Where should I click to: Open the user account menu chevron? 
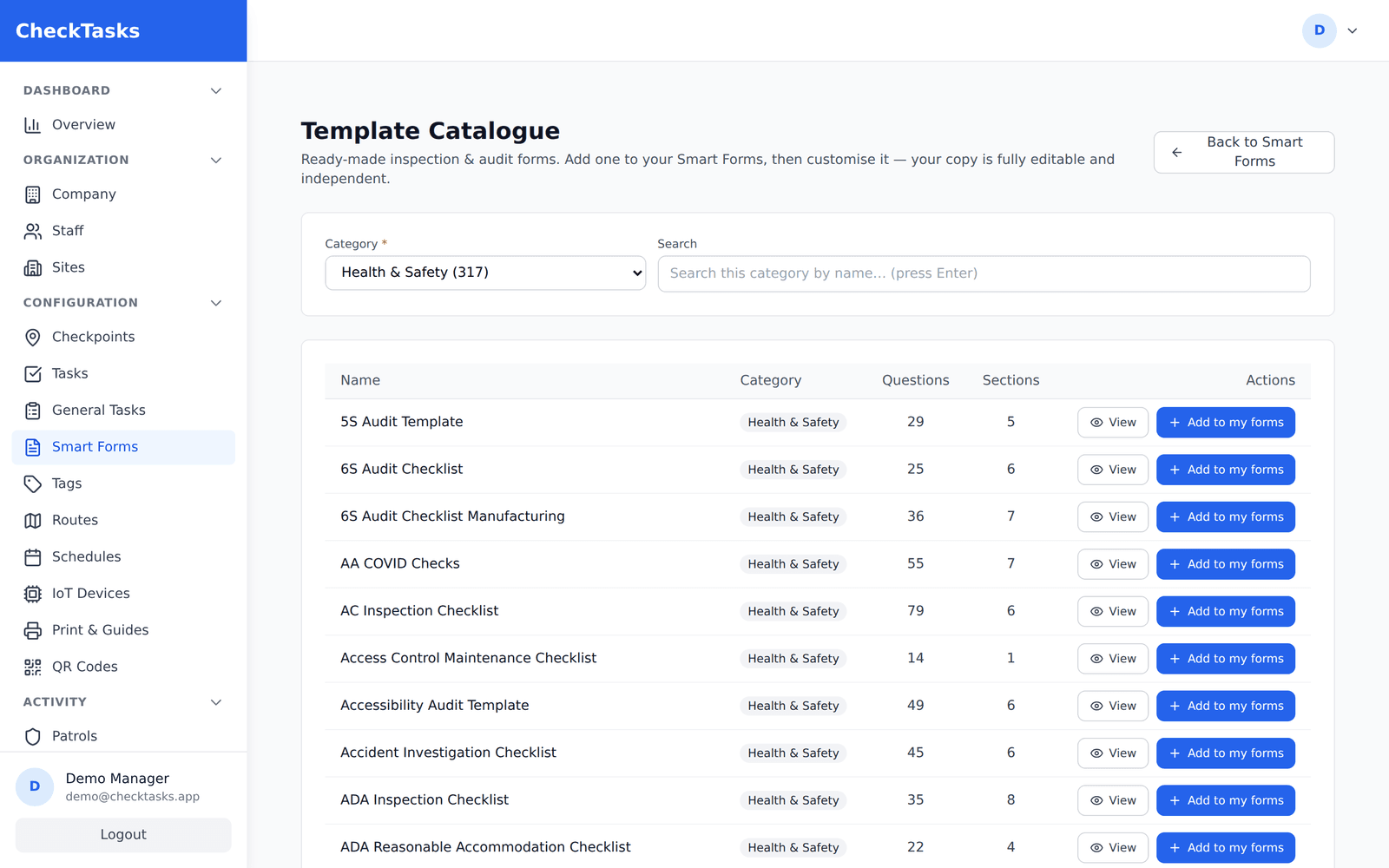[1352, 30]
